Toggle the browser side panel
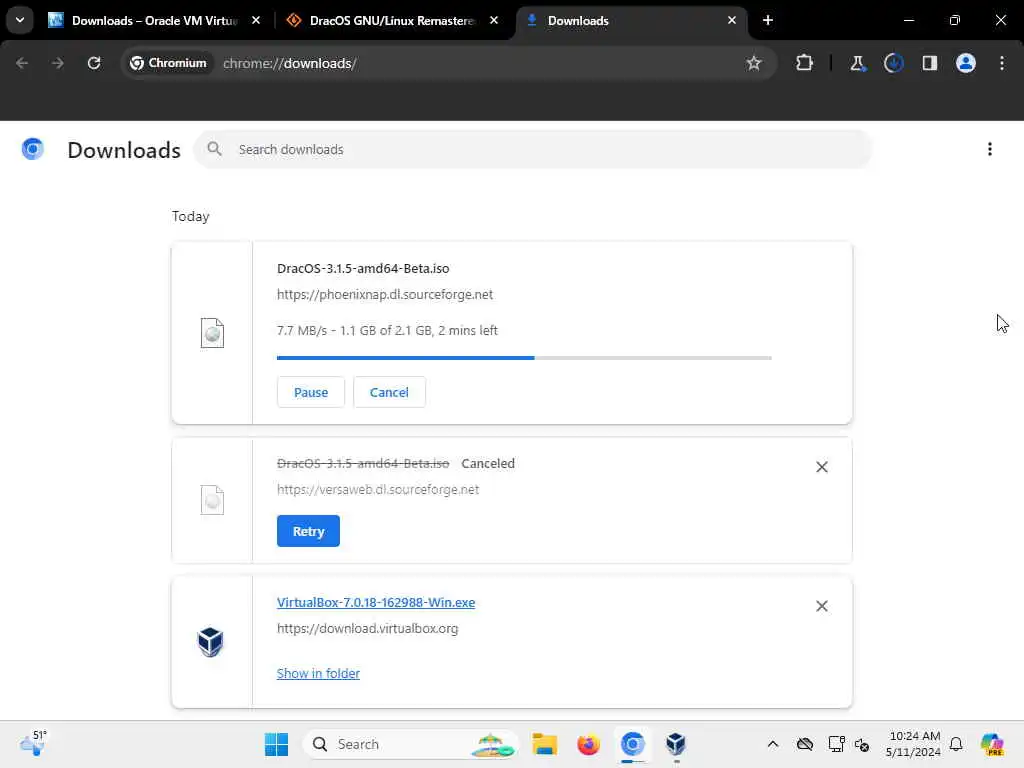The image size is (1024, 768). point(929,63)
